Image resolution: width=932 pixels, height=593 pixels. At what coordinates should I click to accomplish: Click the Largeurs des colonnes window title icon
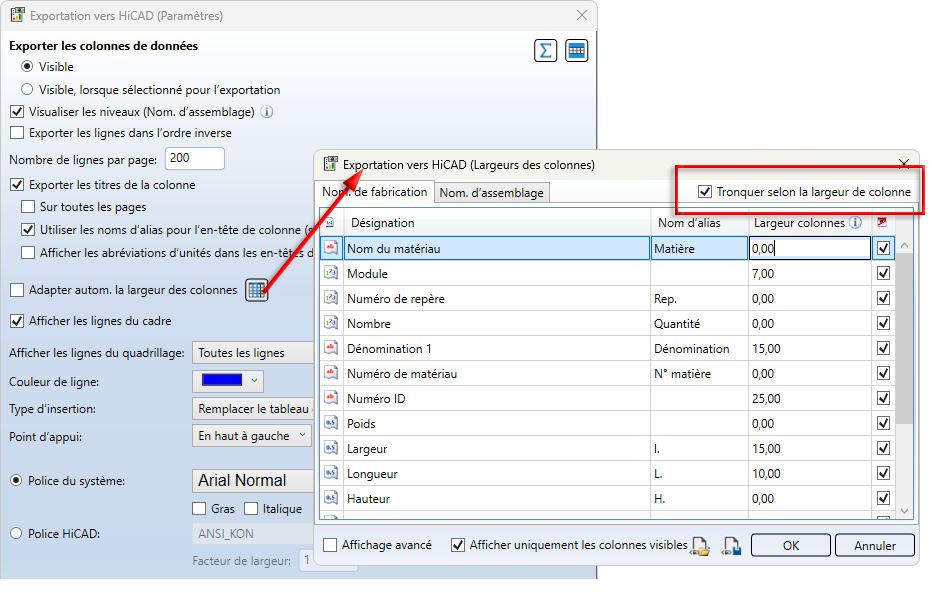[x=330, y=164]
